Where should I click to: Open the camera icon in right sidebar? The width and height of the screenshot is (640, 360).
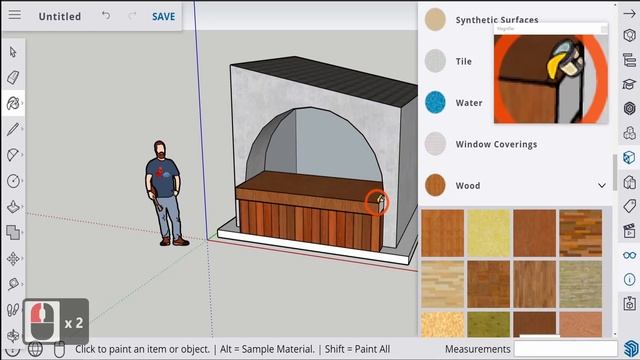tap(629, 304)
